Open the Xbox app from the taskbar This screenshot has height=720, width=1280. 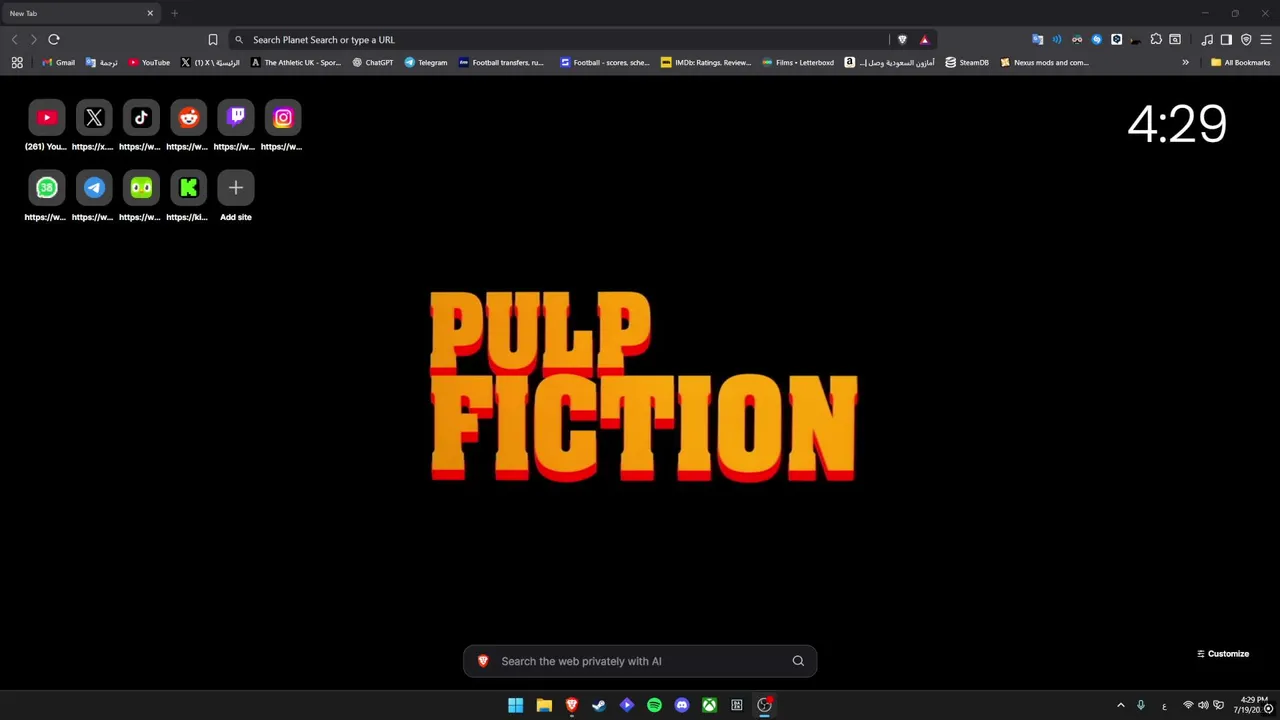coord(709,705)
